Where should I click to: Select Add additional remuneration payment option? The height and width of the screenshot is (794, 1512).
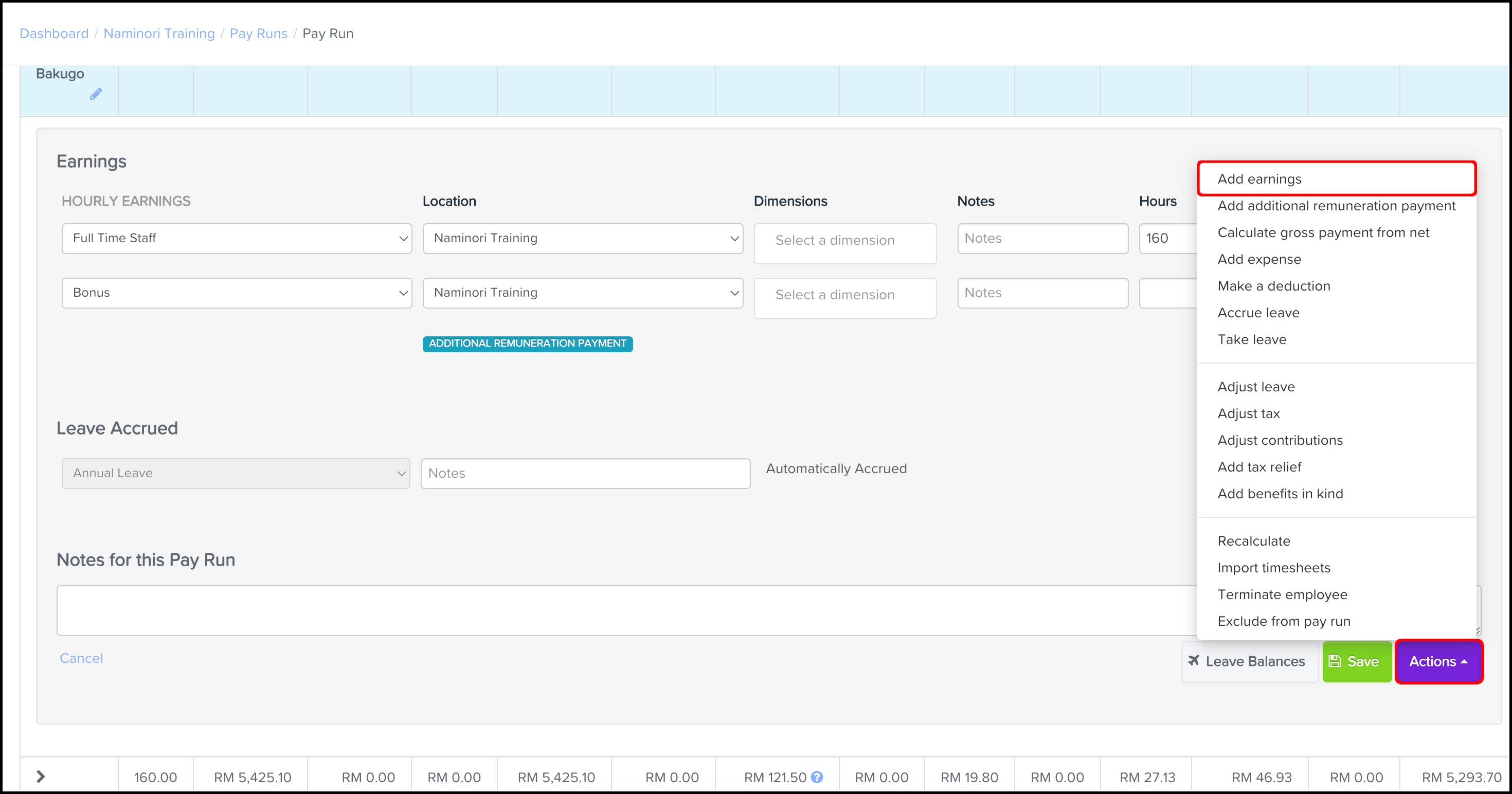click(x=1336, y=206)
